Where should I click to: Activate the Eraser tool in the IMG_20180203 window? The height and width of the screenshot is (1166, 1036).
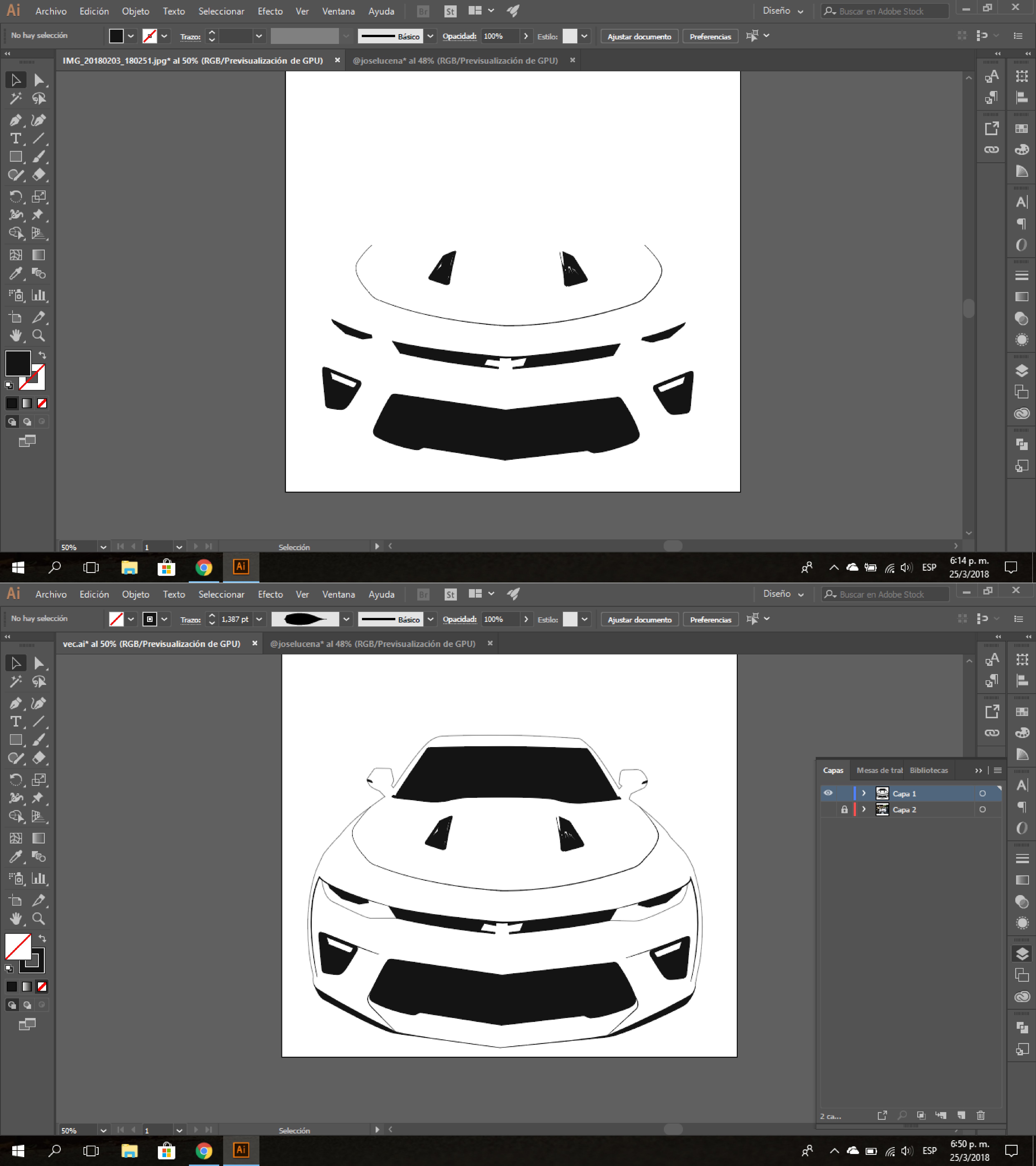point(39,175)
